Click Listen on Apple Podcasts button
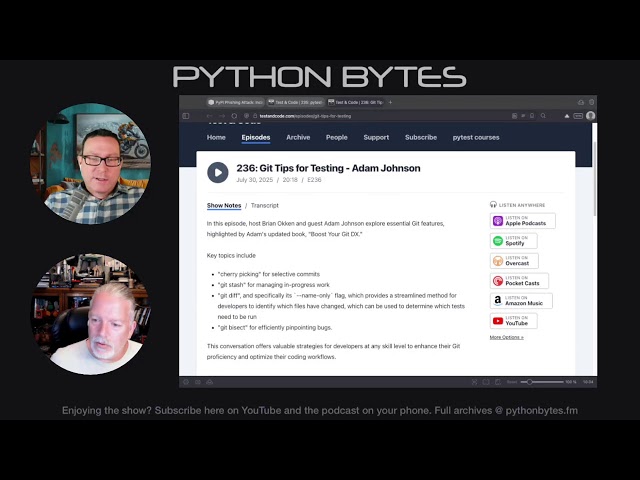The width and height of the screenshot is (640, 480). pos(522,221)
